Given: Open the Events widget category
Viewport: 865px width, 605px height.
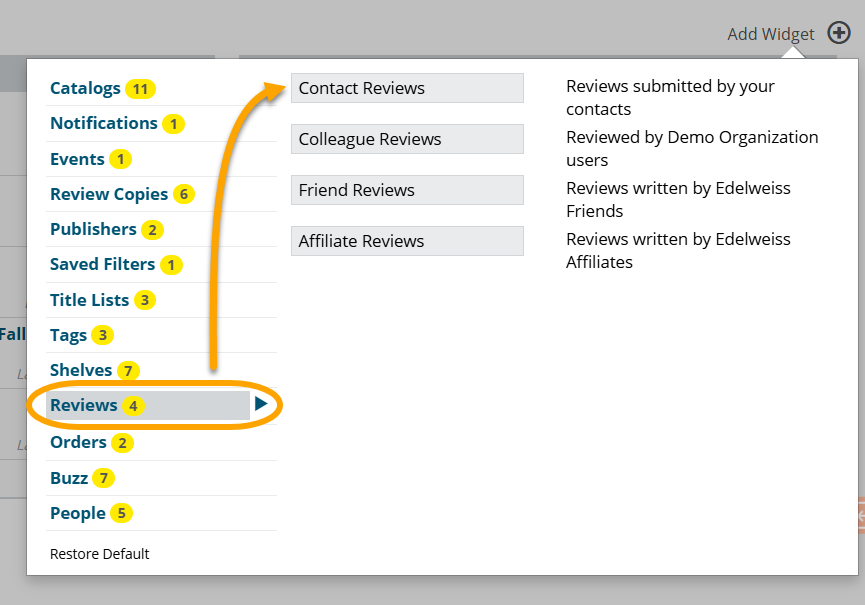Looking at the screenshot, I should (x=77, y=159).
